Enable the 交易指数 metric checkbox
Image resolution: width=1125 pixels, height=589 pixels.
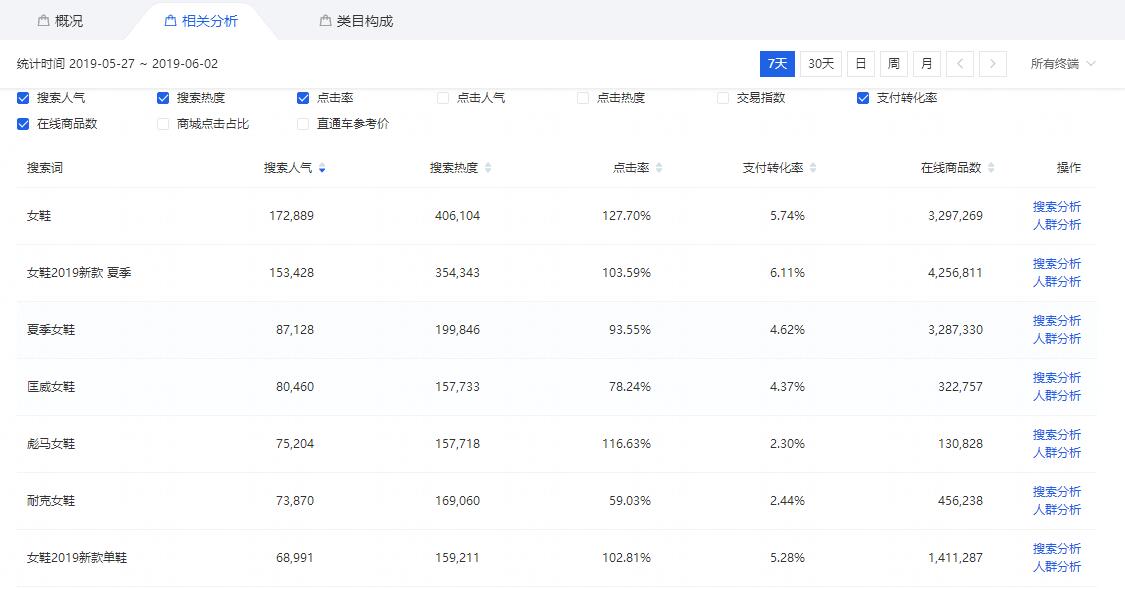(723, 98)
